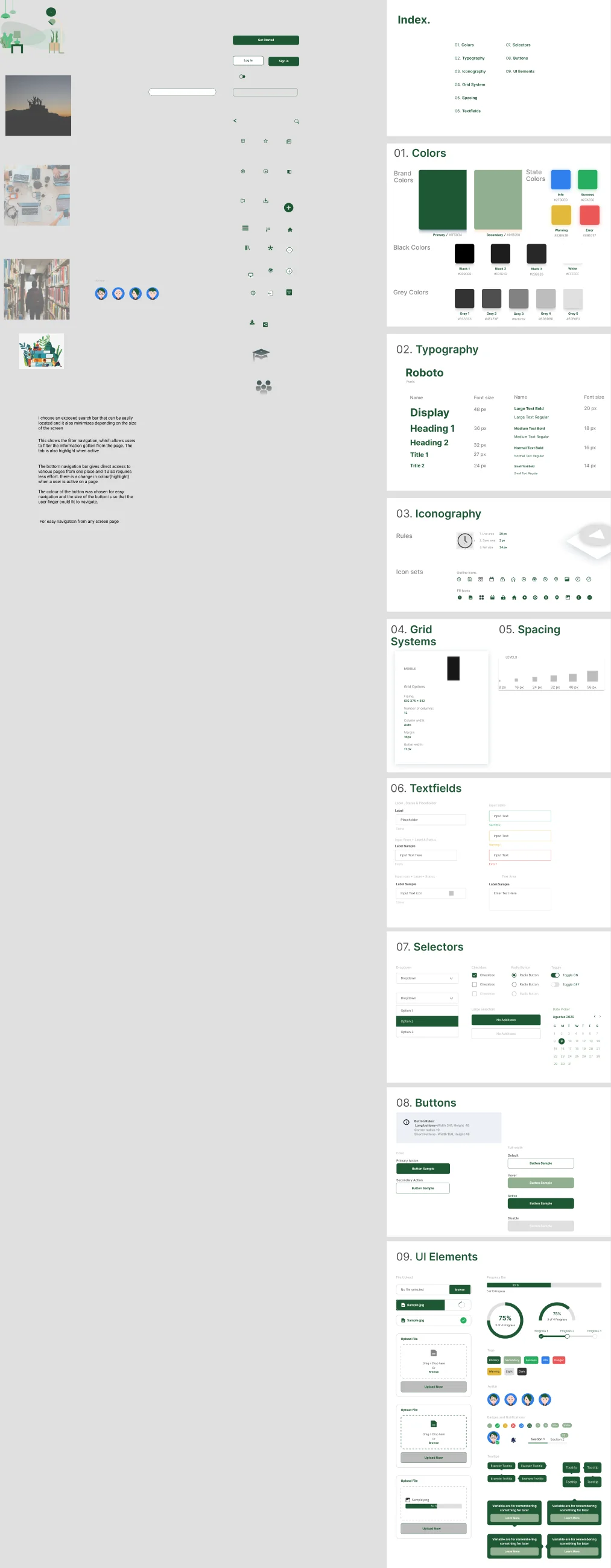Screen dimensions: 611x1568
Task: Go to next month in Date Picker
Action: [600, 1016]
